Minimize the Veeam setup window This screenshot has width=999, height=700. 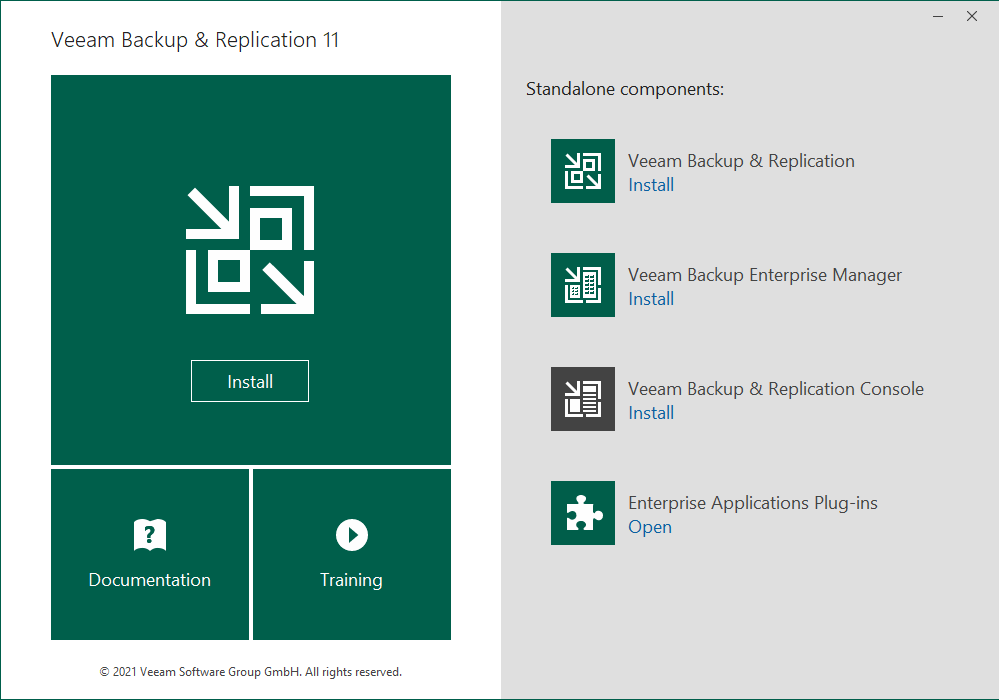tap(938, 17)
